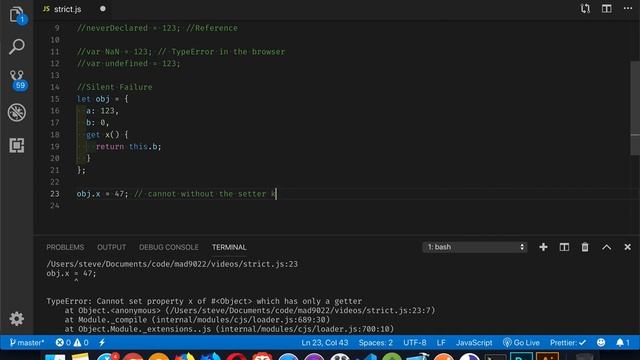Screen dimensions: 640x360
Task: Change indentation via 'Spaces: 2'
Action: tap(376, 342)
